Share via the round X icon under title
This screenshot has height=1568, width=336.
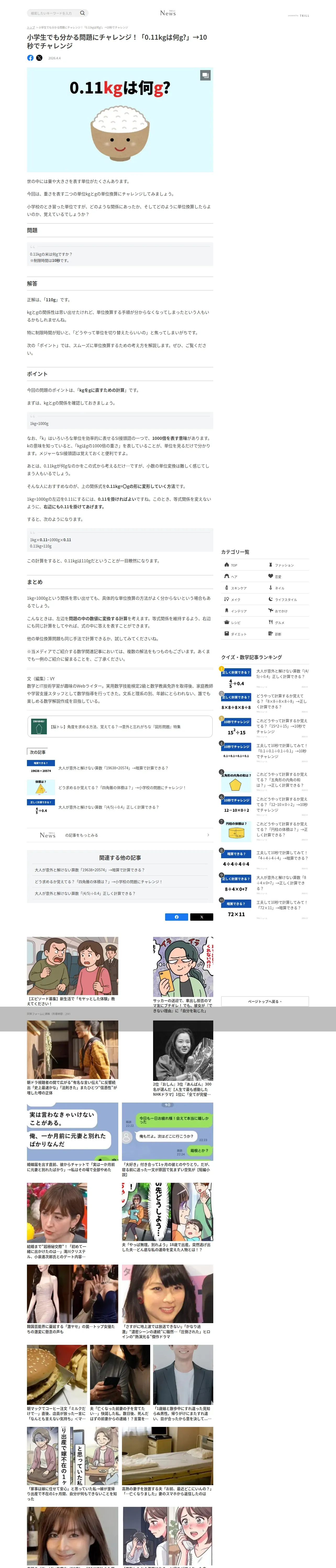point(39,58)
